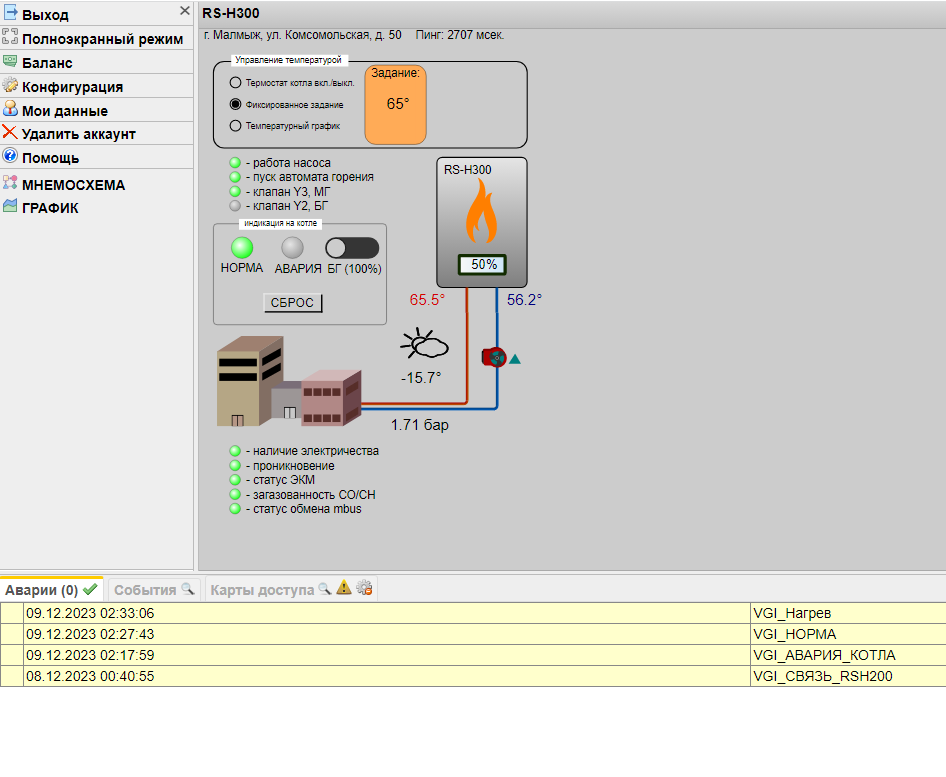Click the 65.5° supply temperature value
Image resolution: width=946 pixels, height=777 pixels.
(x=427, y=300)
